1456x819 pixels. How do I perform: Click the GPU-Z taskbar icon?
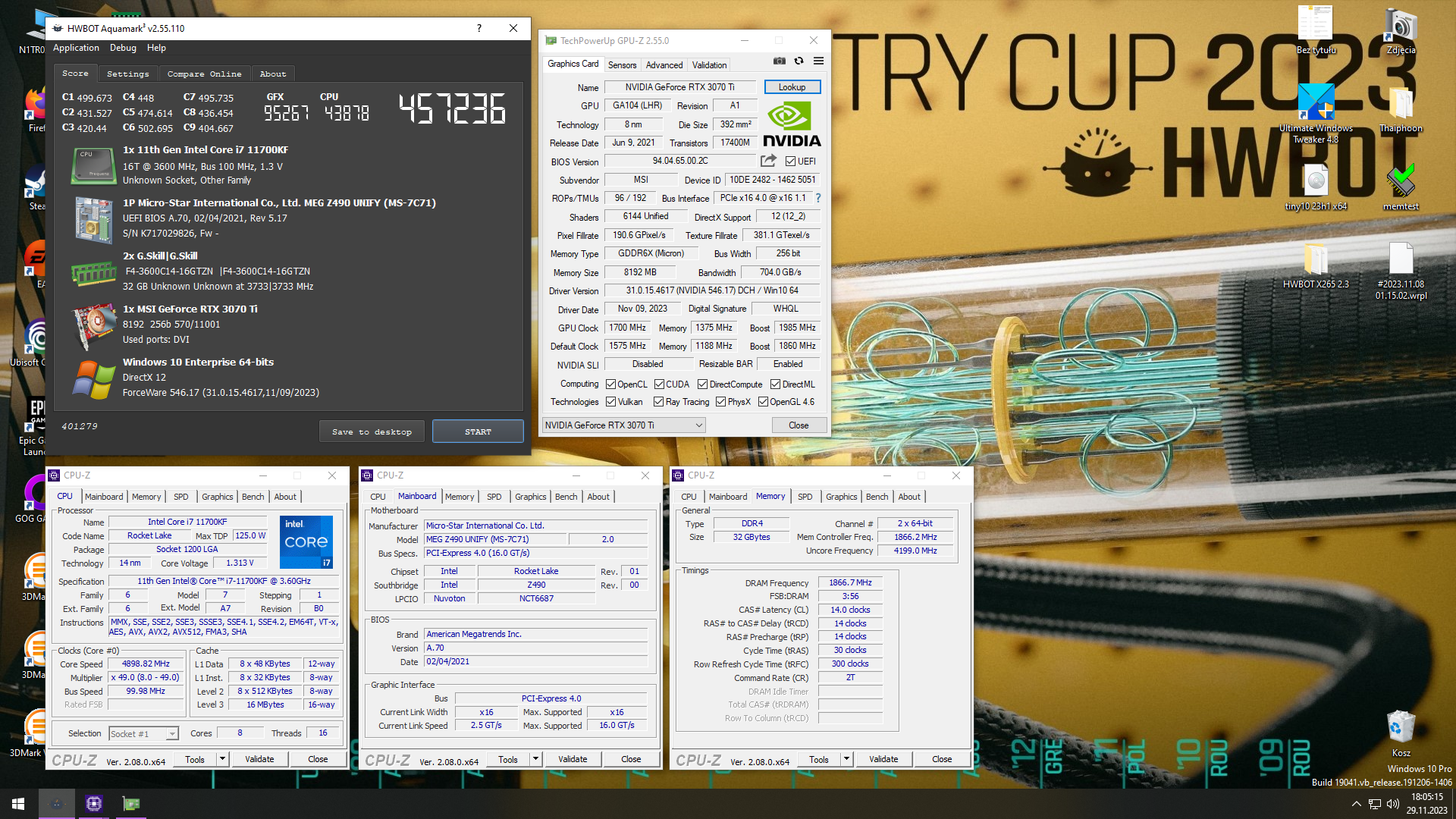[x=130, y=804]
